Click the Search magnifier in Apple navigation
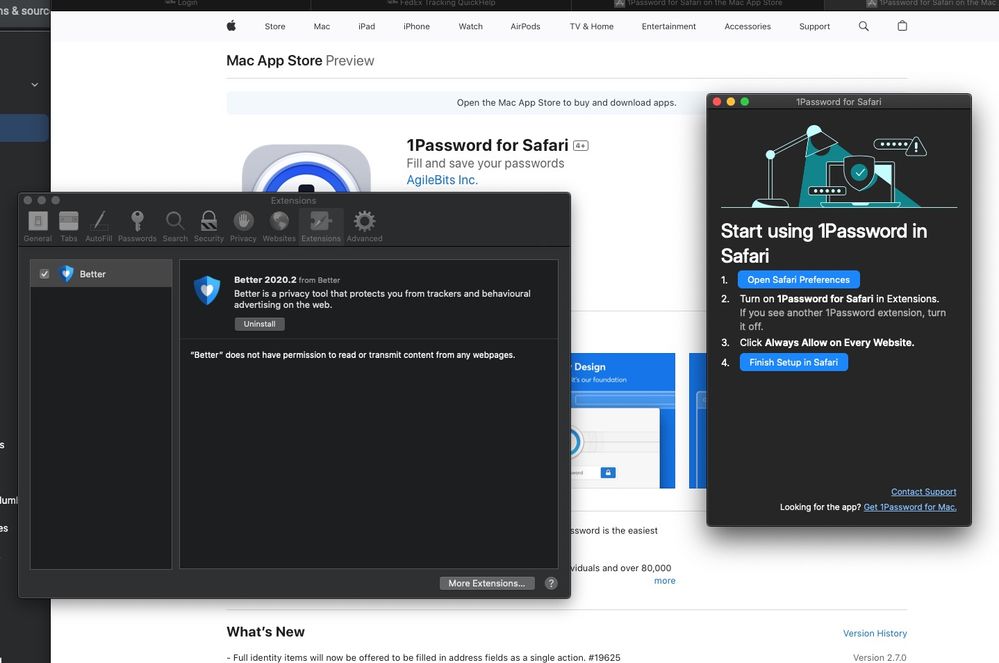 pos(864,26)
